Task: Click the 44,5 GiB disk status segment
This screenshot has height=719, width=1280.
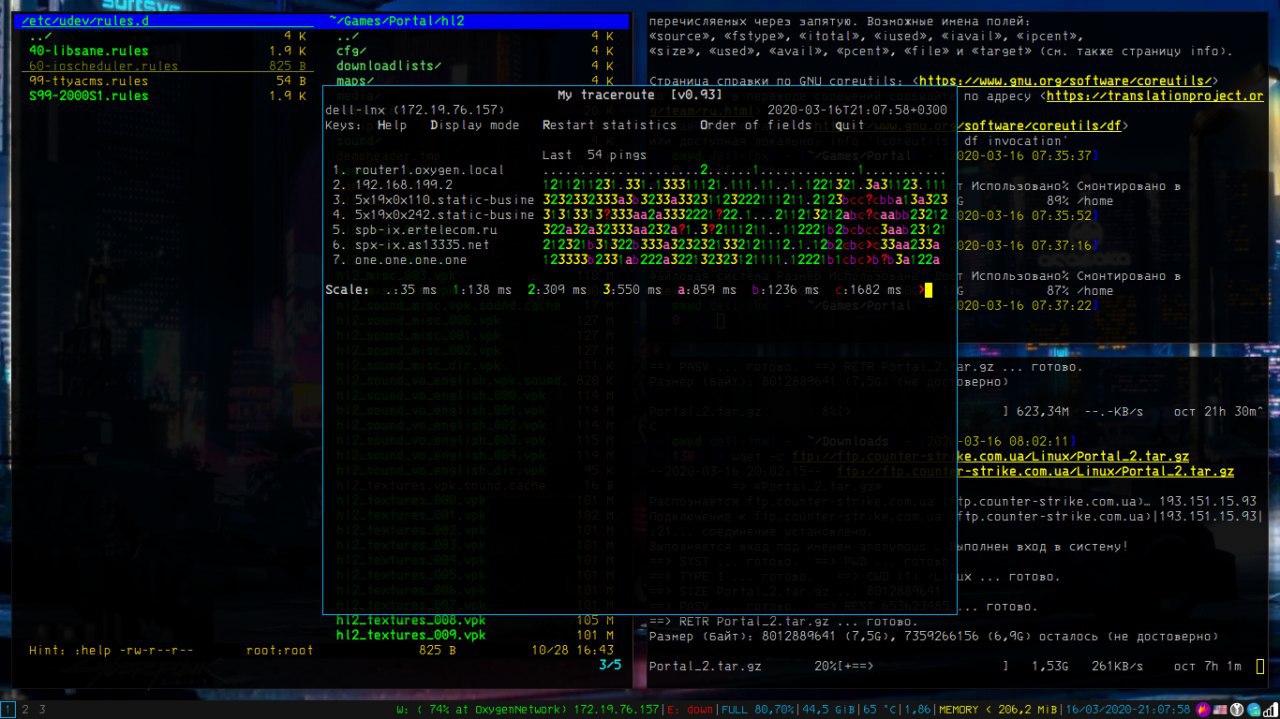Action: pos(828,709)
